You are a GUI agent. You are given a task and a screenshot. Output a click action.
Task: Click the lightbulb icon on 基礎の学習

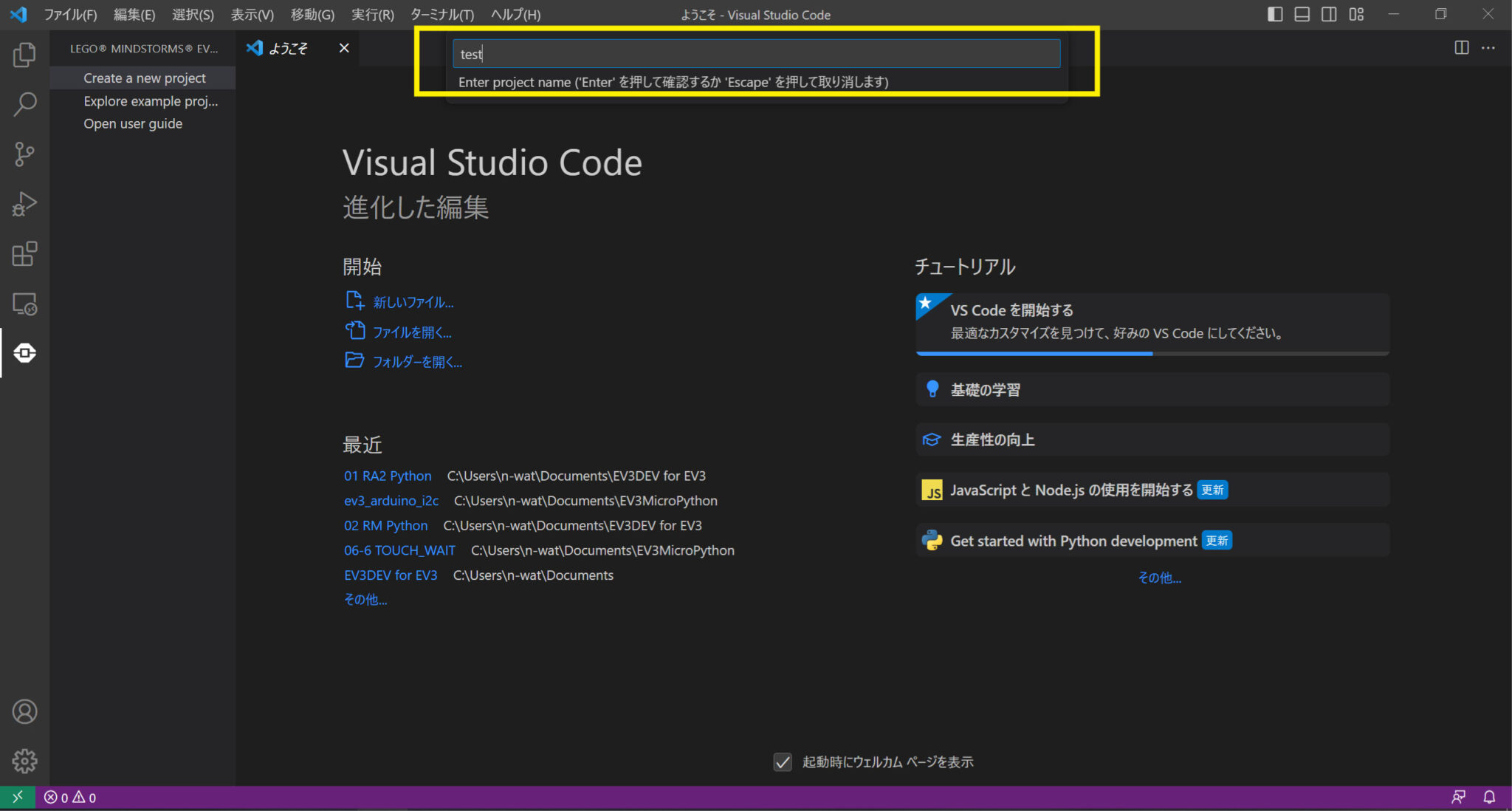click(x=932, y=389)
